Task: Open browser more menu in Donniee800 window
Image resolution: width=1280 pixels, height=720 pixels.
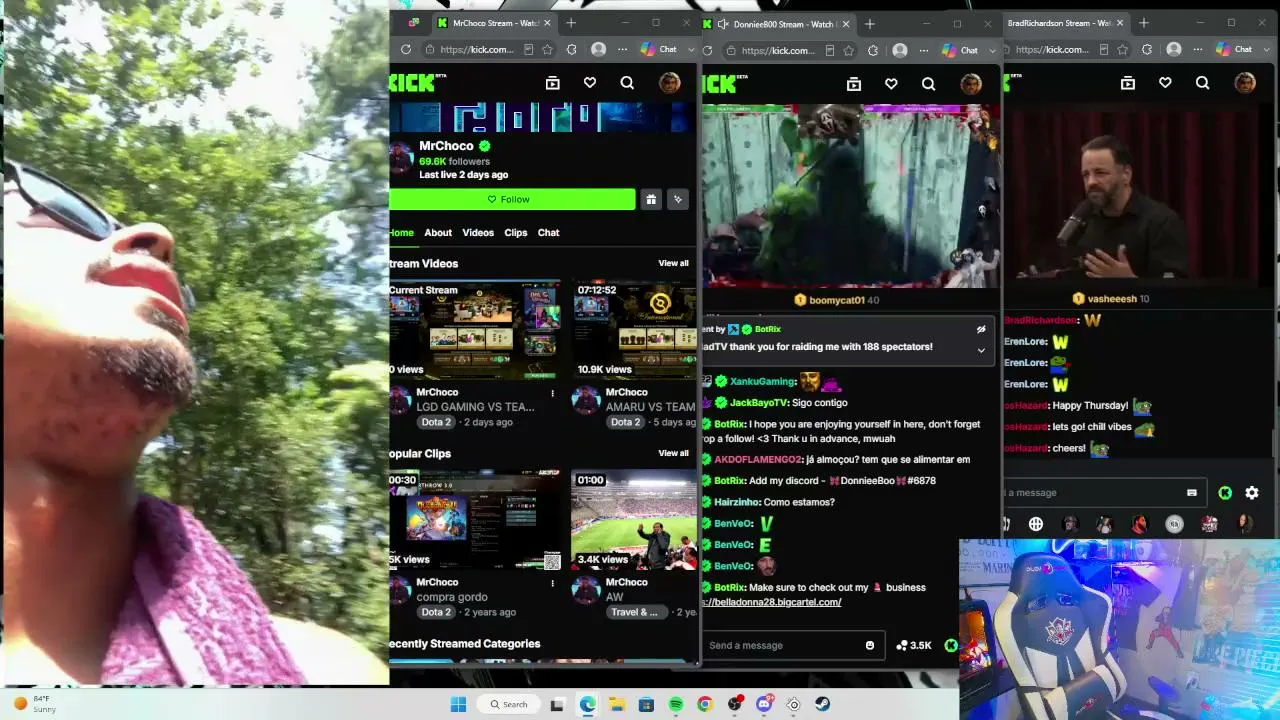Action: [x=924, y=50]
